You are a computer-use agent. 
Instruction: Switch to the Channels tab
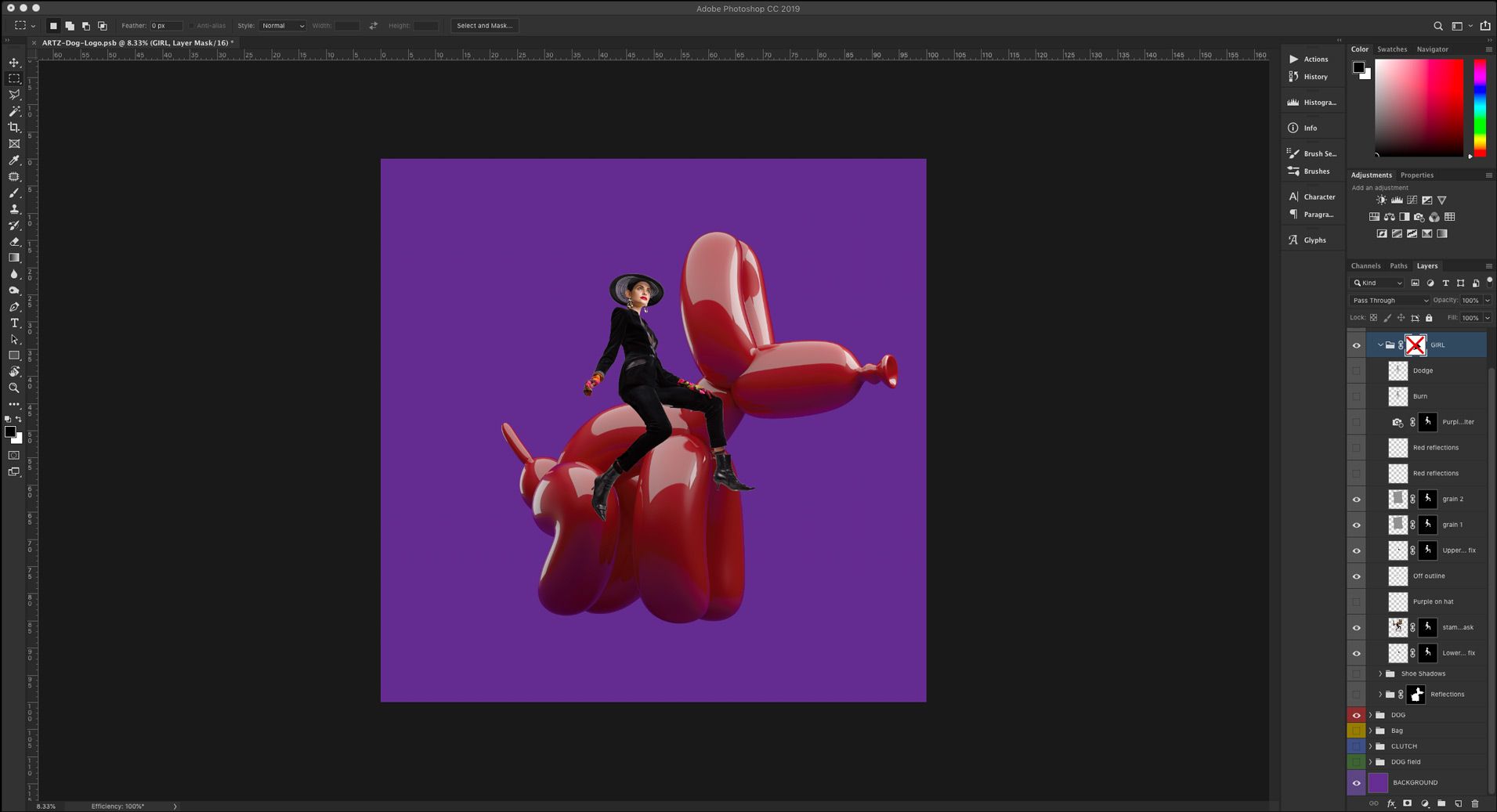pyautogui.click(x=1365, y=265)
